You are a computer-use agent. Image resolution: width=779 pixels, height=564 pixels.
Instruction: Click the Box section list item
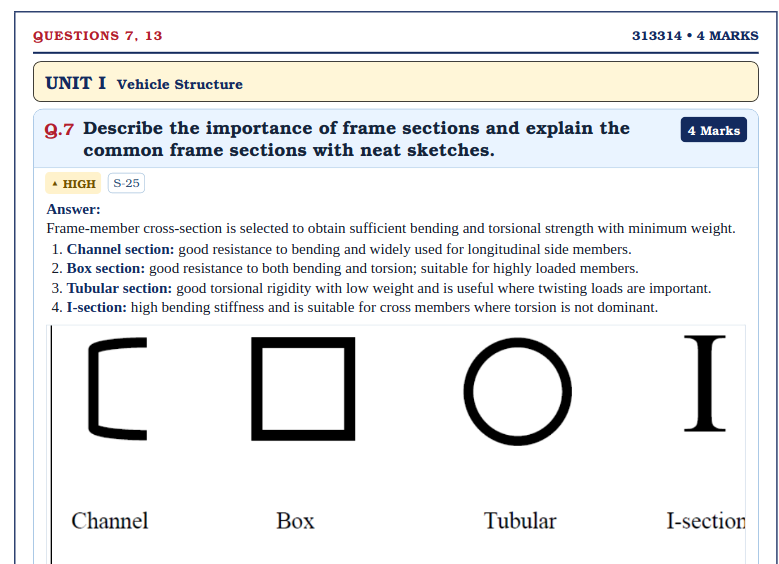click(x=345, y=268)
